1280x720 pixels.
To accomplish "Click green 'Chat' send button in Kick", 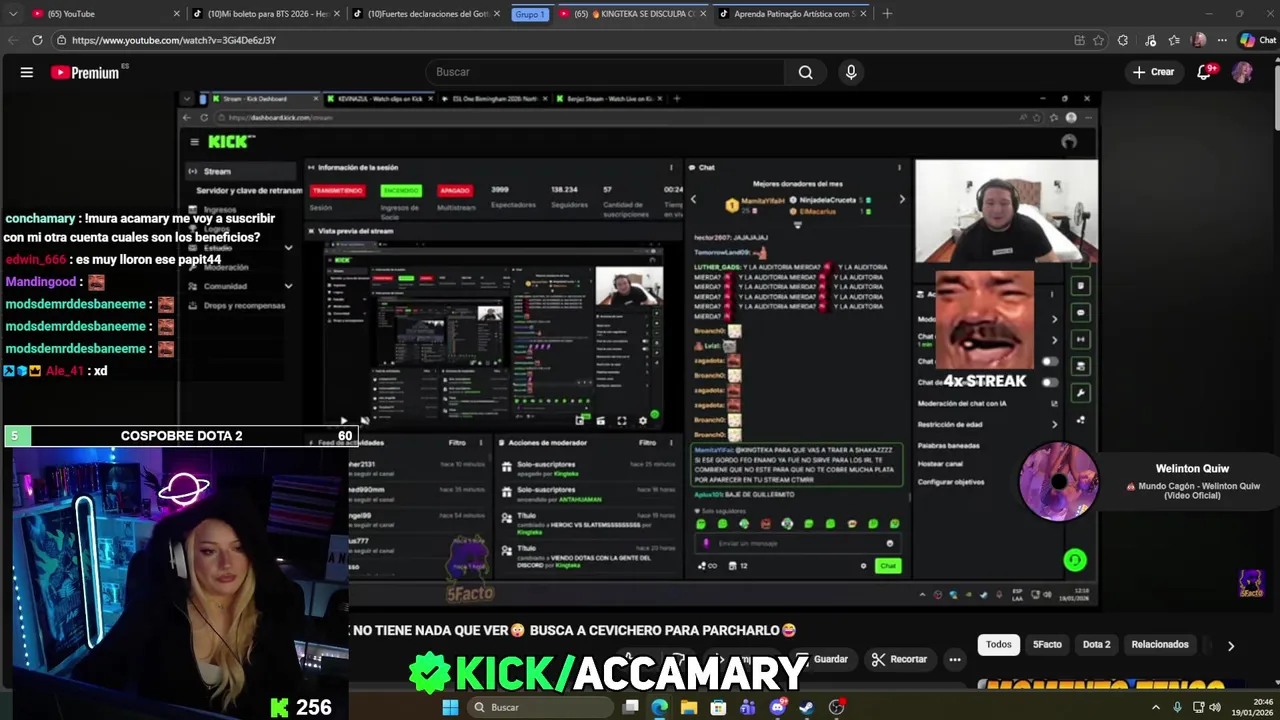I will 887,566.
